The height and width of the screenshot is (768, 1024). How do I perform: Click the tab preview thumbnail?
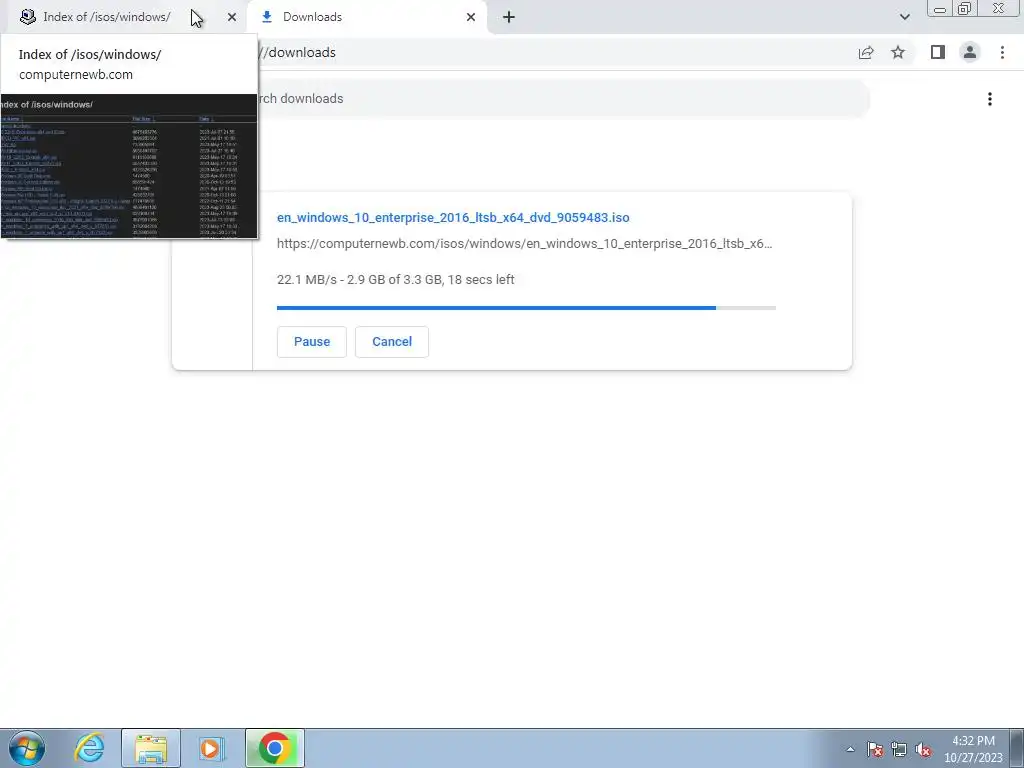129,166
